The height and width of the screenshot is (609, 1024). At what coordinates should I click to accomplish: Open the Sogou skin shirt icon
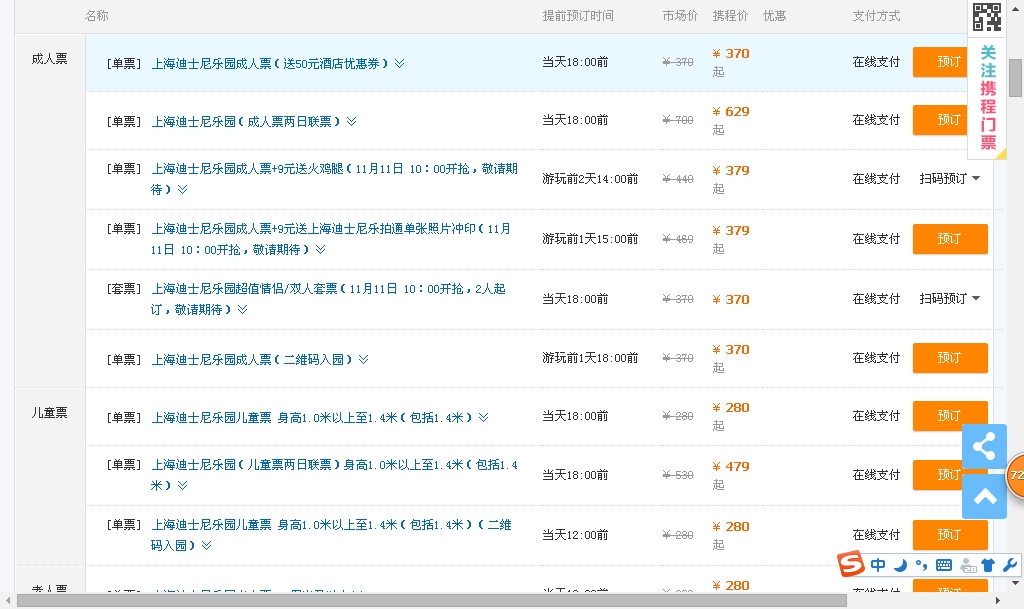[x=988, y=565]
